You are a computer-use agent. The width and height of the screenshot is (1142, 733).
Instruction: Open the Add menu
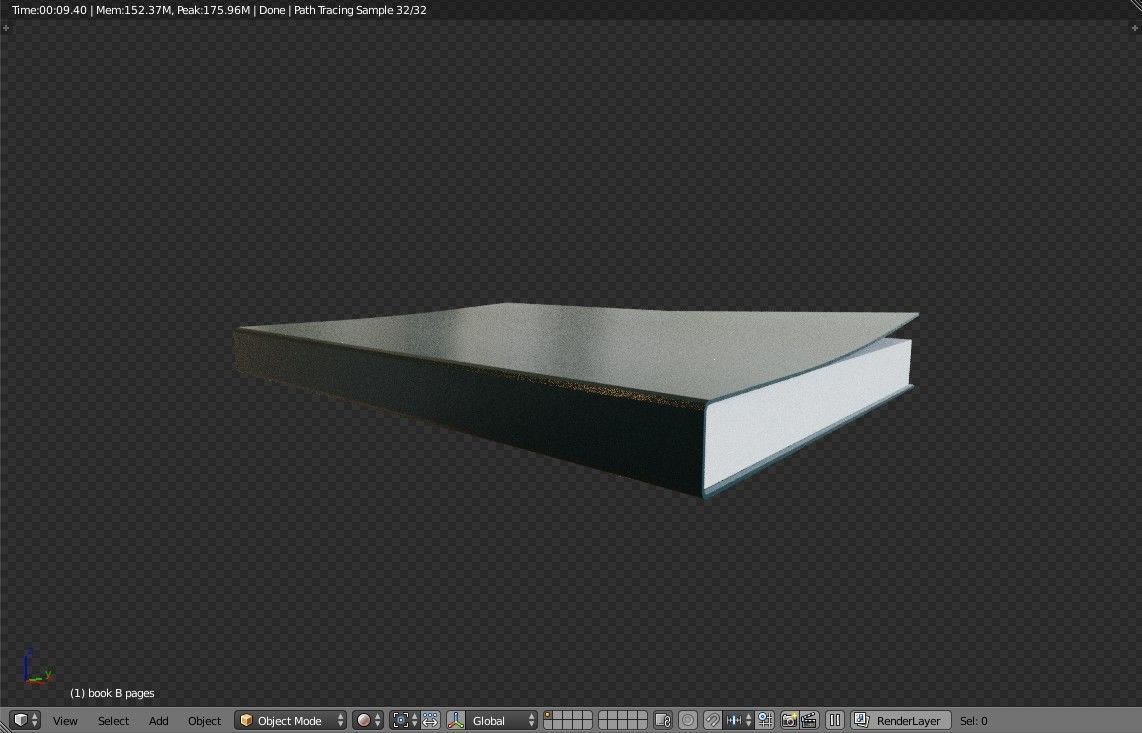(x=158, y=721)
